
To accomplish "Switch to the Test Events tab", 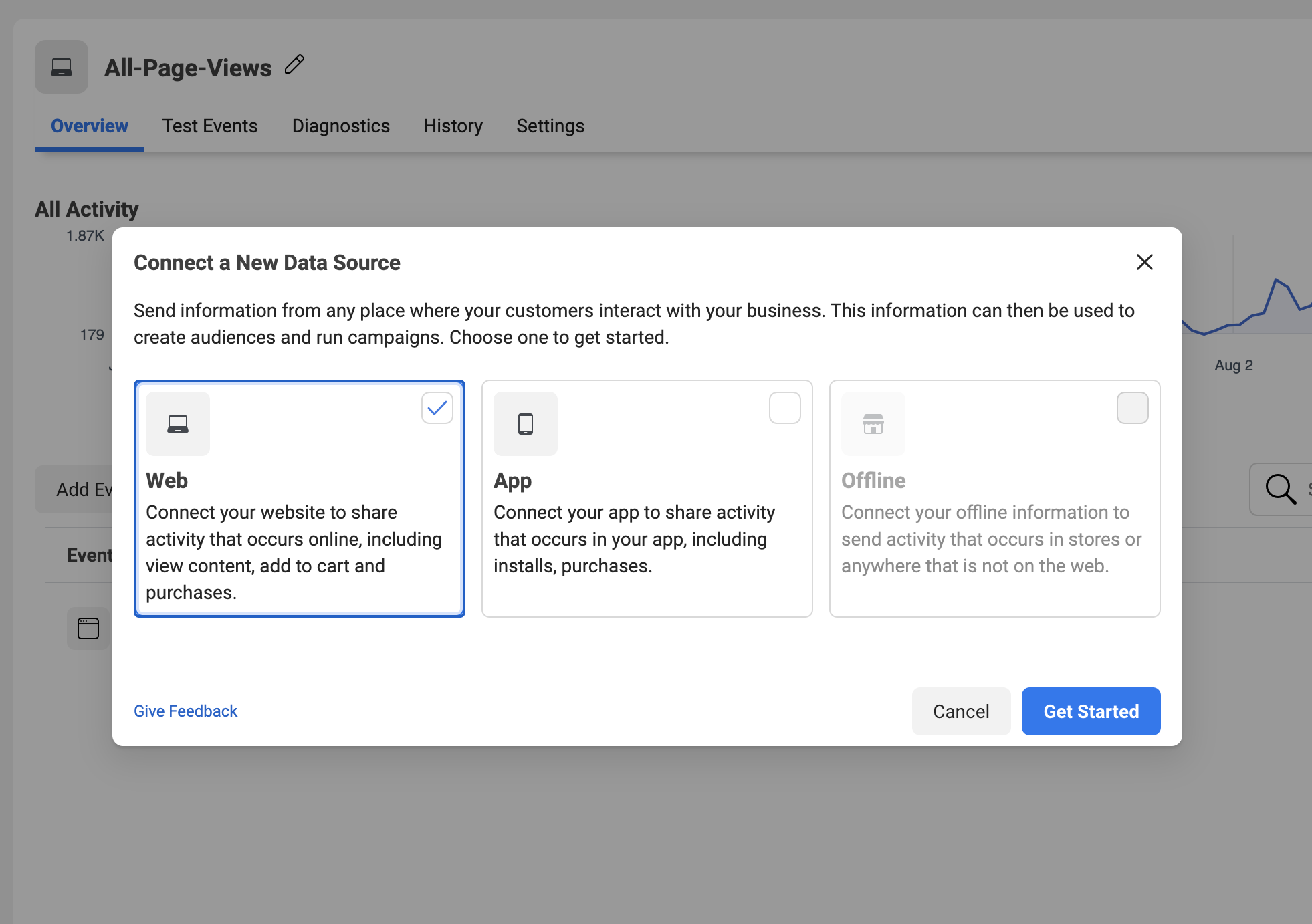I will tap(210, 126).
